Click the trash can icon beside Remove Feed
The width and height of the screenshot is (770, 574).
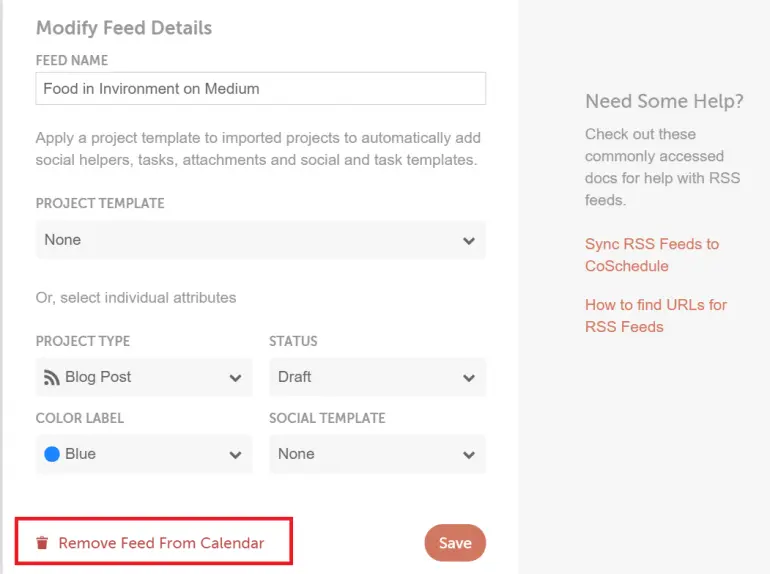(42, 543)
